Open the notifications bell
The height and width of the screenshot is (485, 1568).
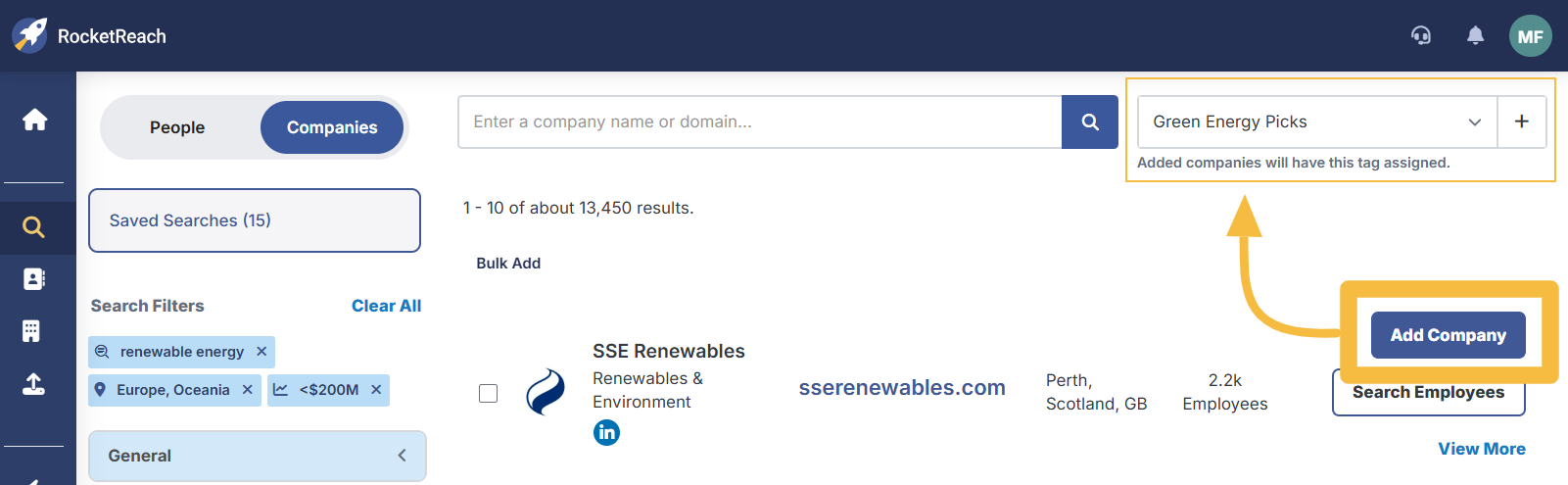point(1475,36)
